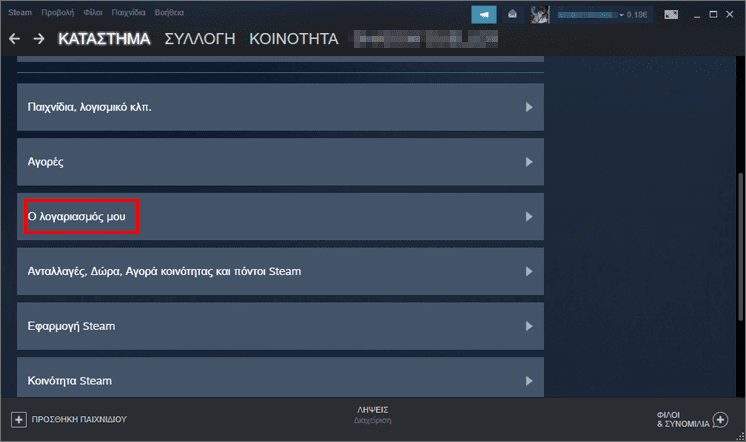Expand arrow on Παιχνίδια, λογισμικό row
This screenshot has width=746, height=442.
529,107
